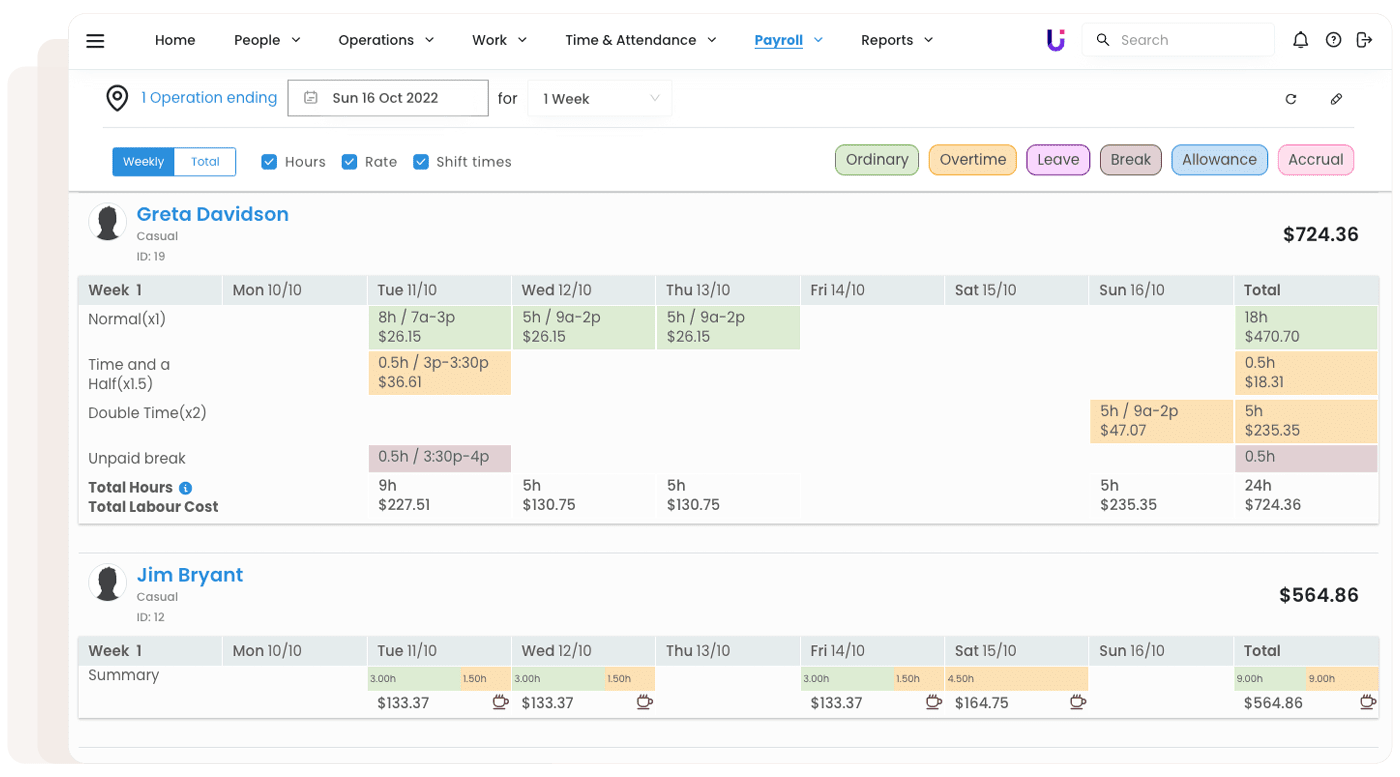The image size is (1400, 777).
Task: Click the notifications bell icon
Action: (x=1300, y=39)
